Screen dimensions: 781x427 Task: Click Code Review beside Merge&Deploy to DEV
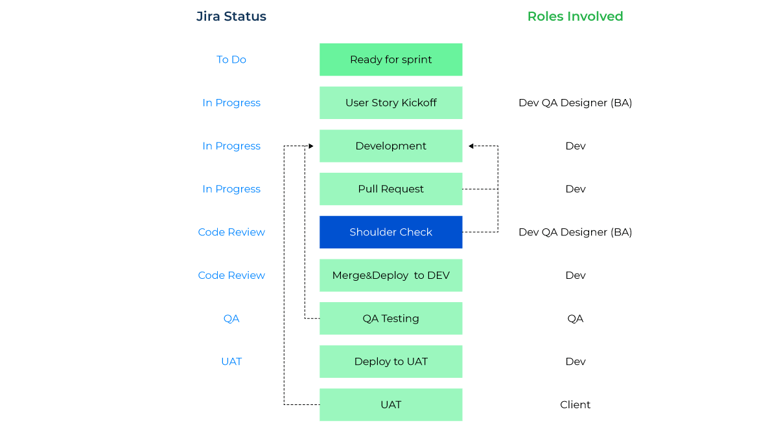click(231, 275)
